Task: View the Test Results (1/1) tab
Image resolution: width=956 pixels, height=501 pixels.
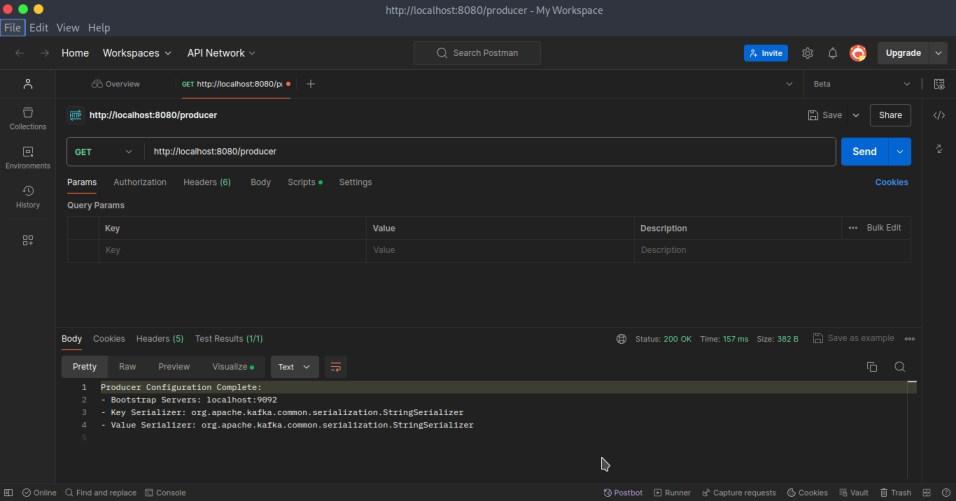Action: click(229, 339)
